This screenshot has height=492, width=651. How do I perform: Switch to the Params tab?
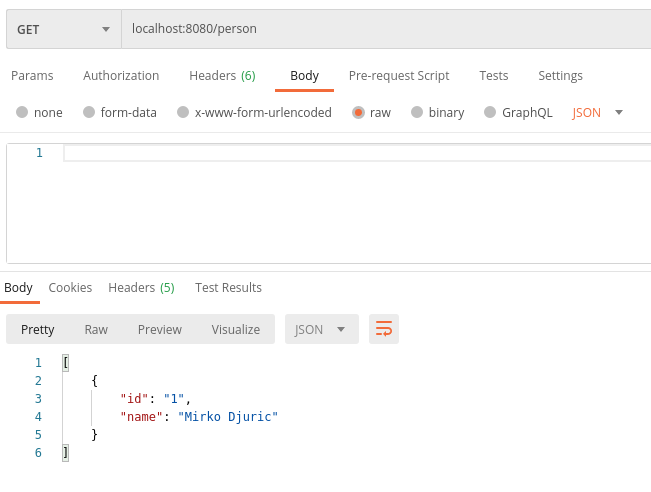pyautogui.click(x=32, y=76)
